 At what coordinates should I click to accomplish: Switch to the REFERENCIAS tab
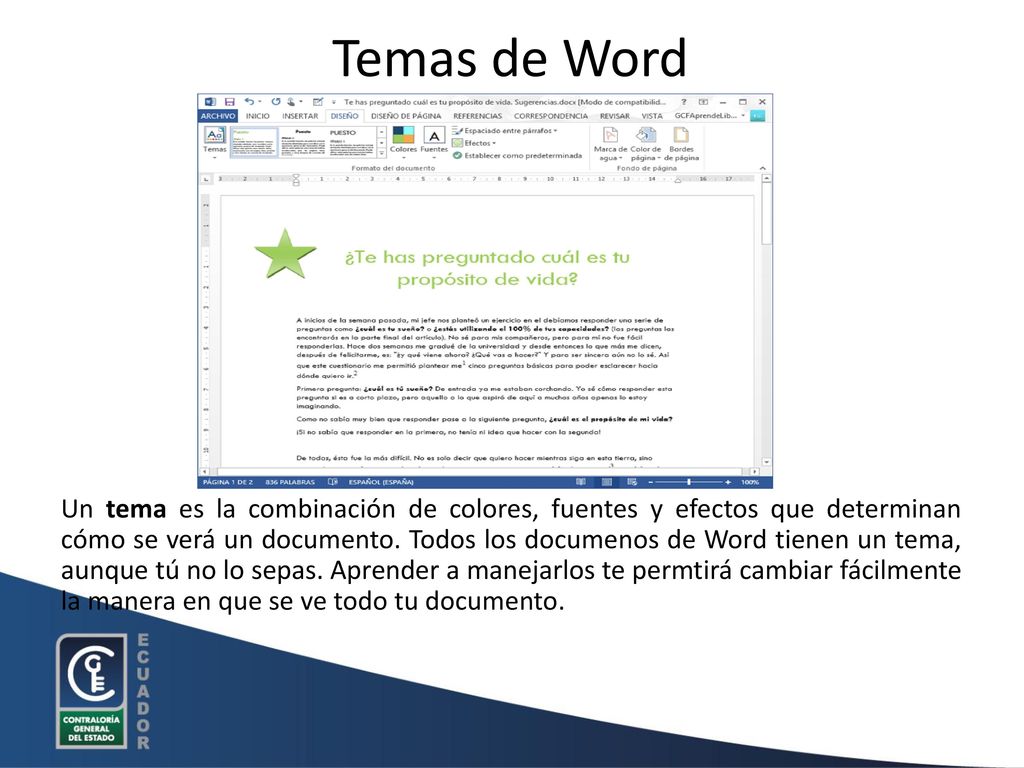click(x=477, y=116)
